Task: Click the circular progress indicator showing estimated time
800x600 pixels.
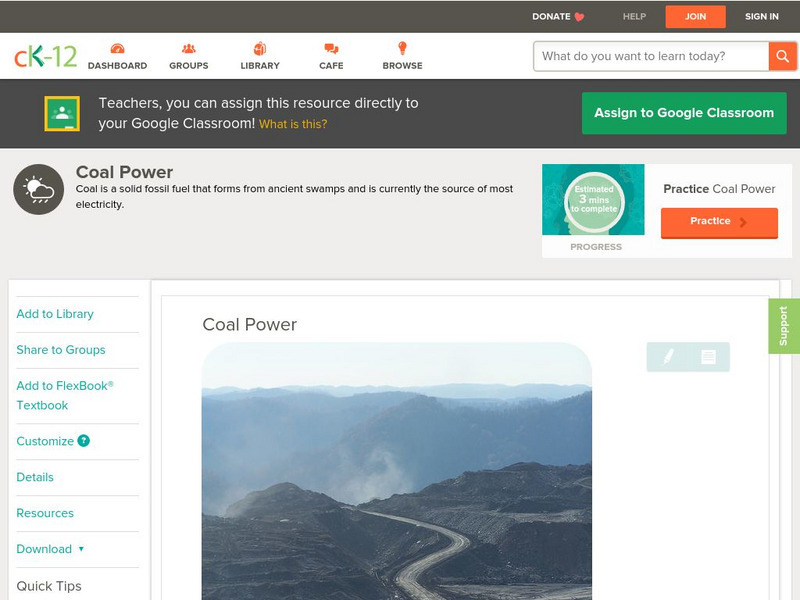Action: click(x=595, y=200)
